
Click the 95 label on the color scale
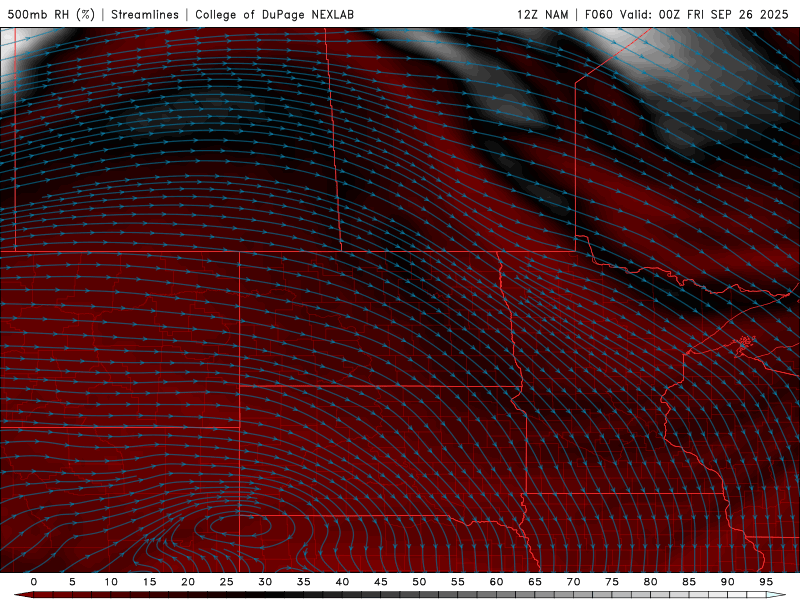point(766,582)
